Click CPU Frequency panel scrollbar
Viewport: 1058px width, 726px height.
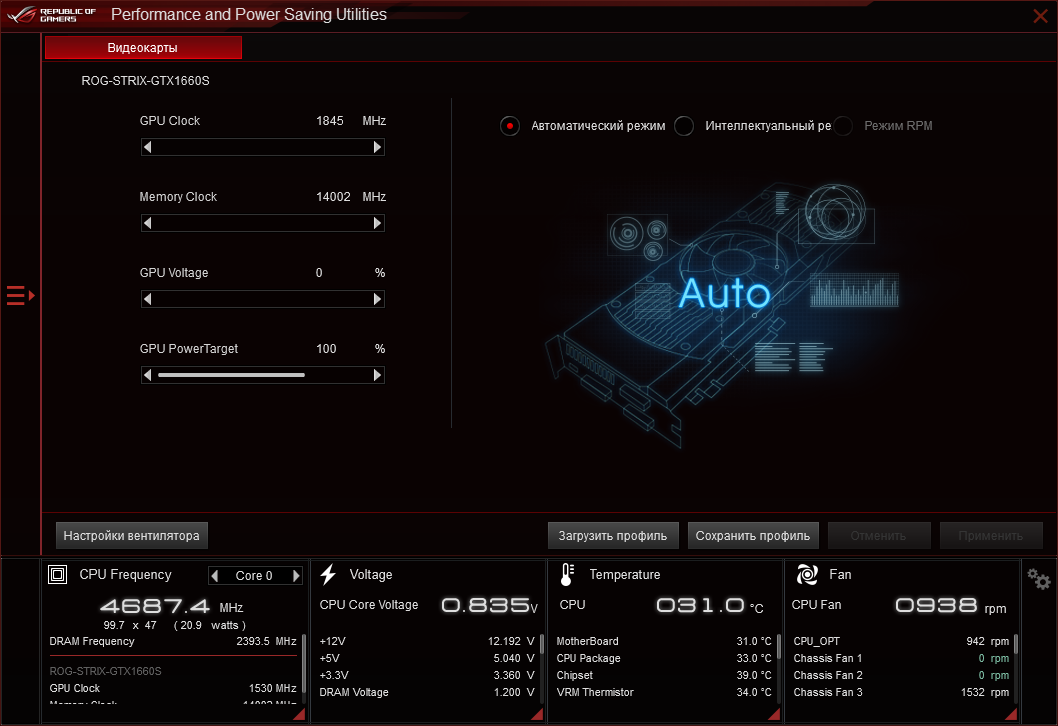click(x=304, y=664)
